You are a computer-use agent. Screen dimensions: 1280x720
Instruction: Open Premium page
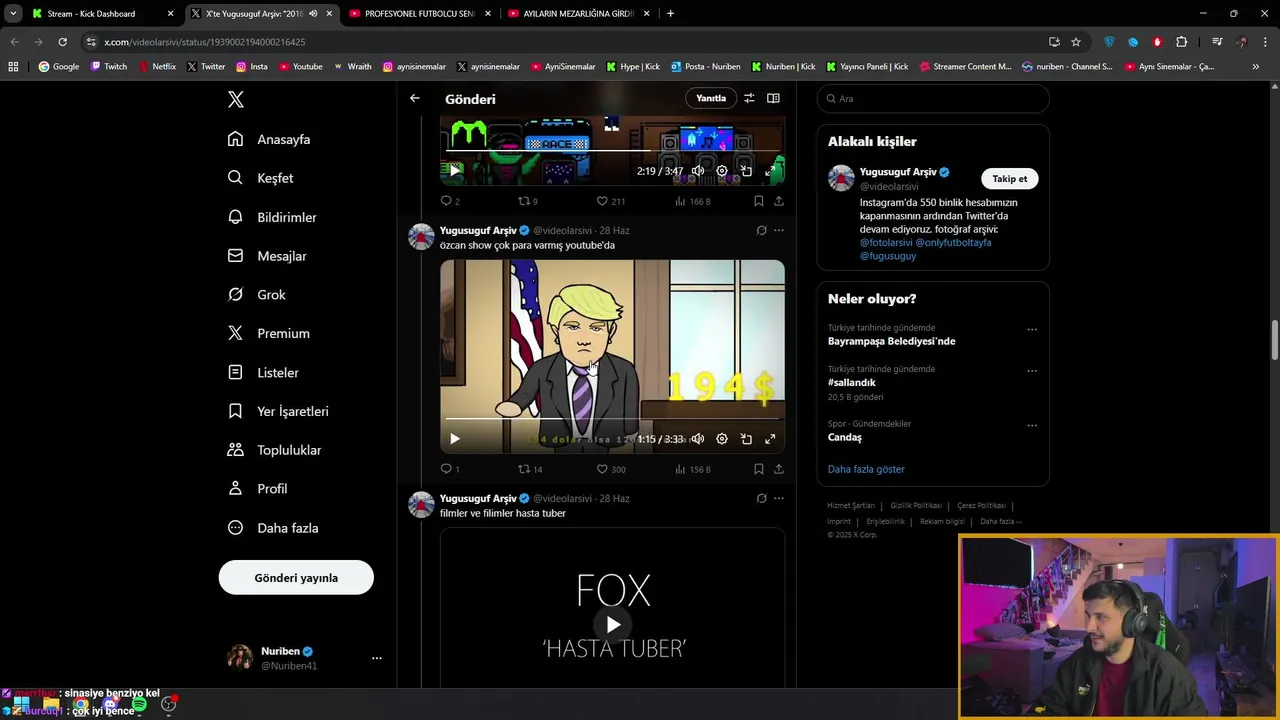pos(268,333)
